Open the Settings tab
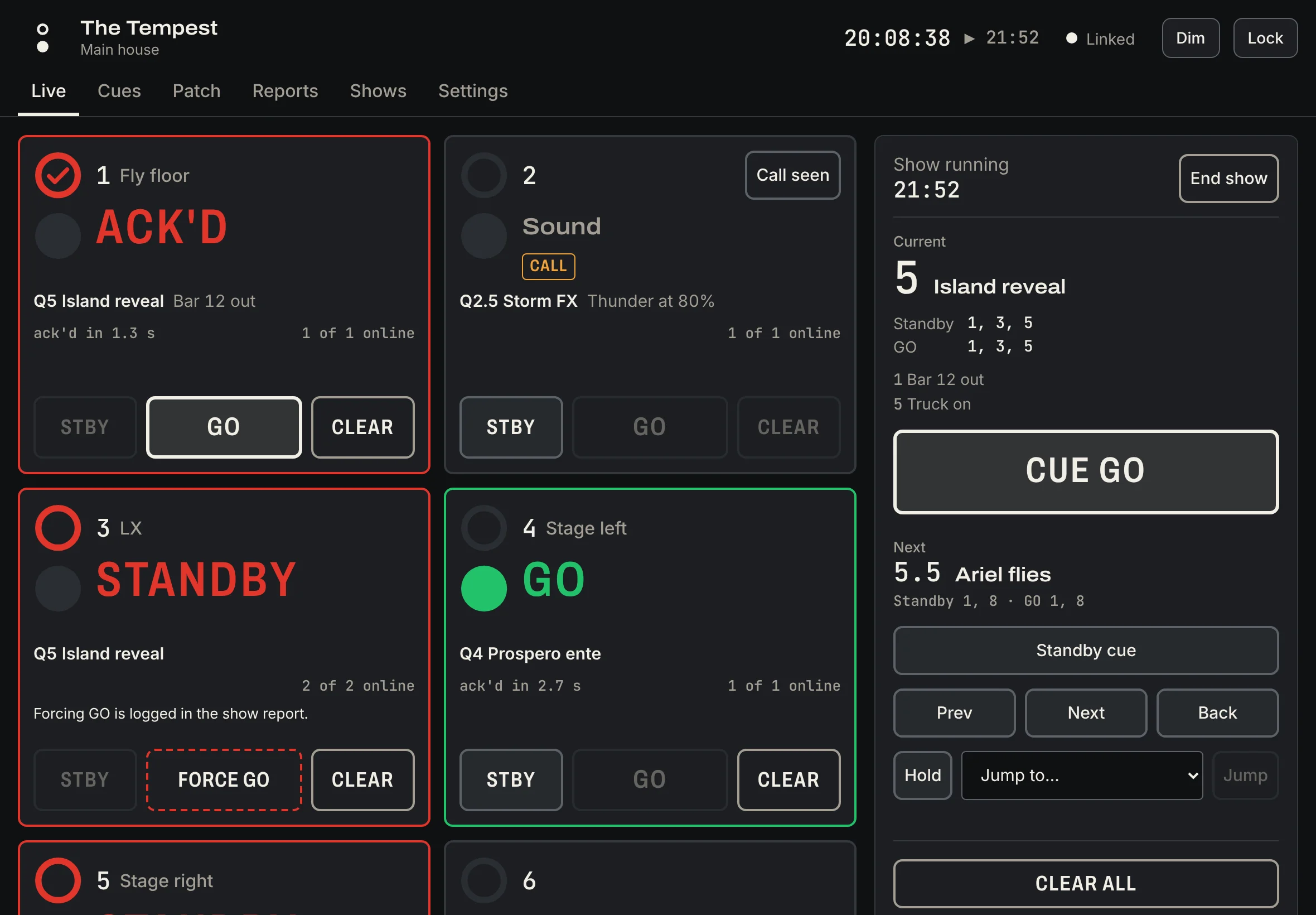 tap(473, 90)
